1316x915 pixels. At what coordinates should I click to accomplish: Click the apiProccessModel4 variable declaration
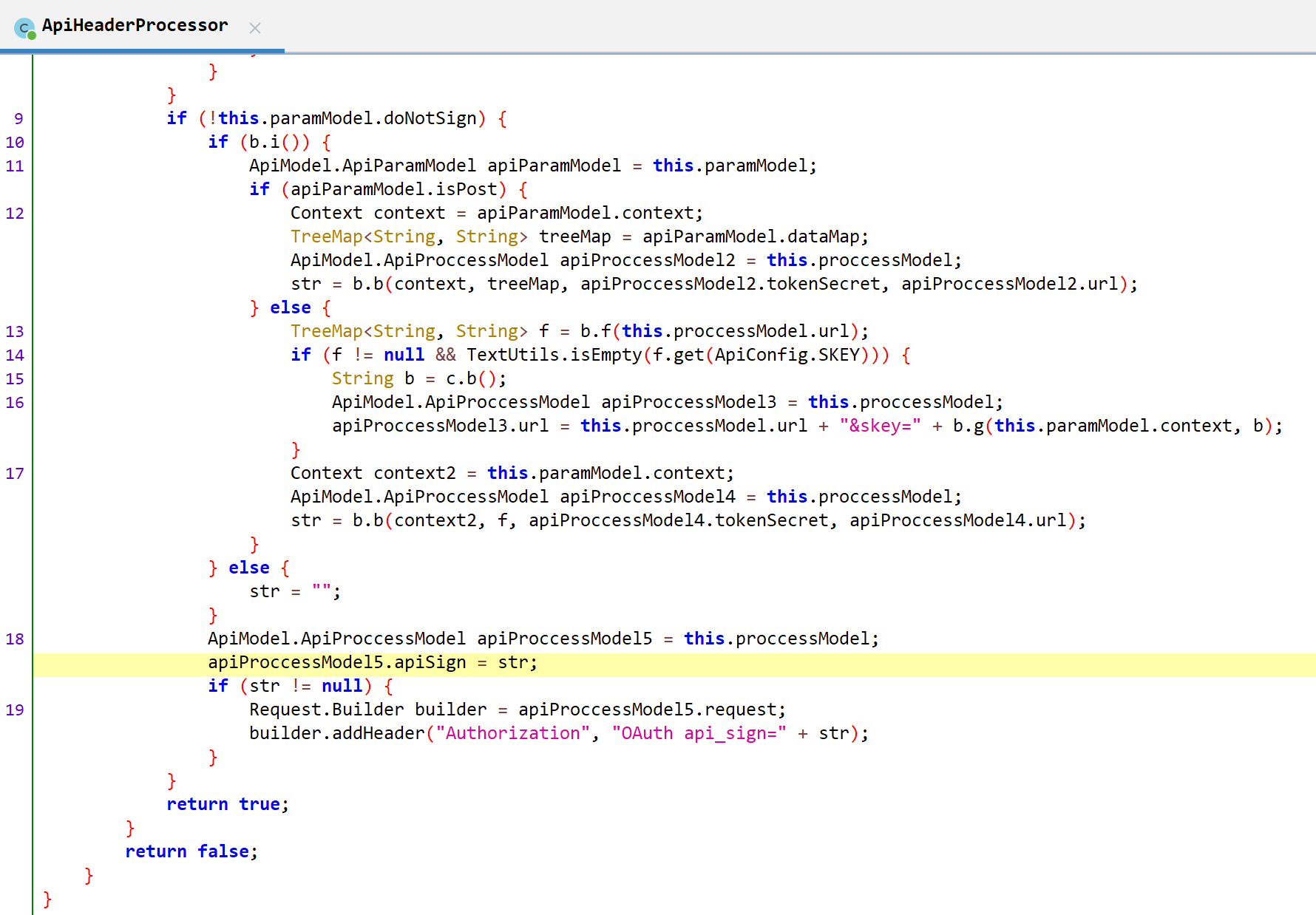[648, 497]
